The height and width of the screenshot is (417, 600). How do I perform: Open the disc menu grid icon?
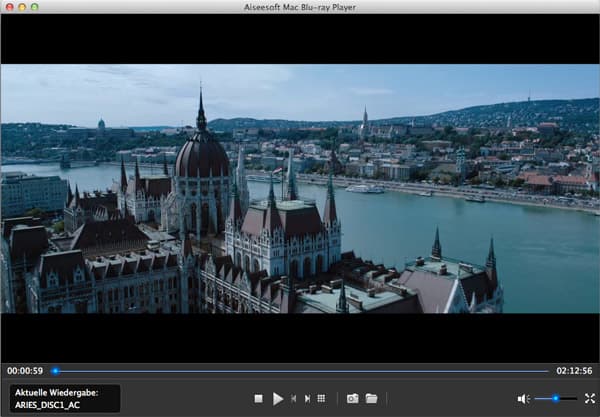click(321, 398)
